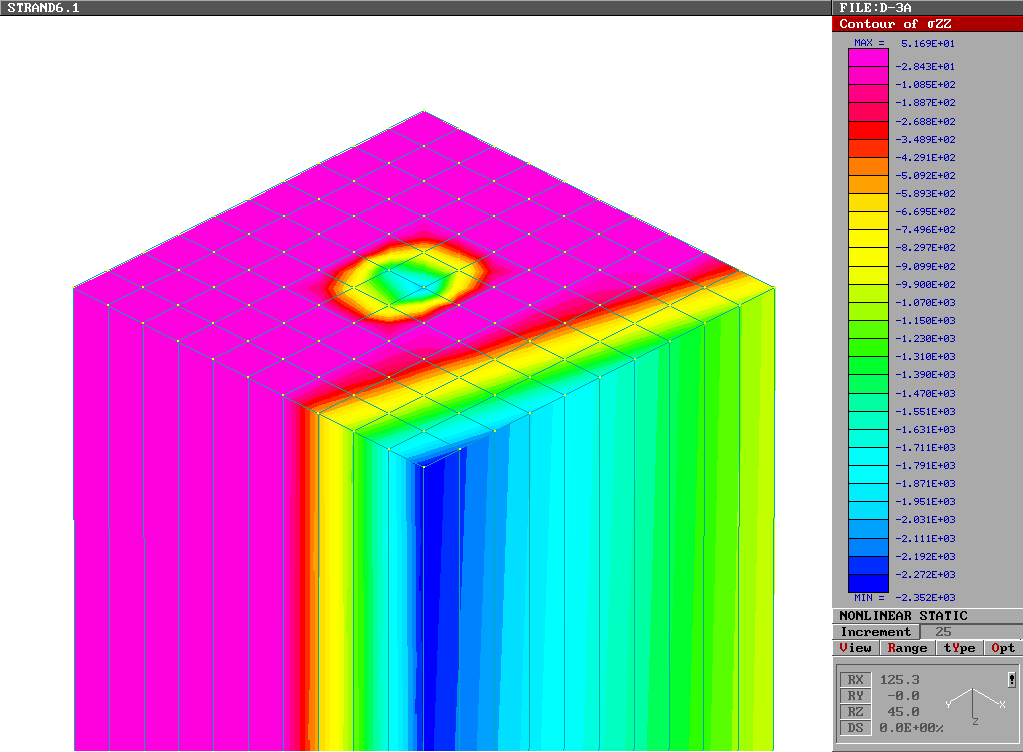
Task: Click the dark blue bottom legend swatch
Action: (867, 583)
